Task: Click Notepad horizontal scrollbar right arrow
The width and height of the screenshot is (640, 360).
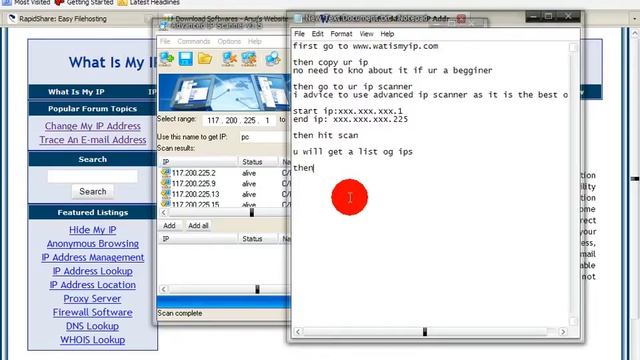Action: 563,332
